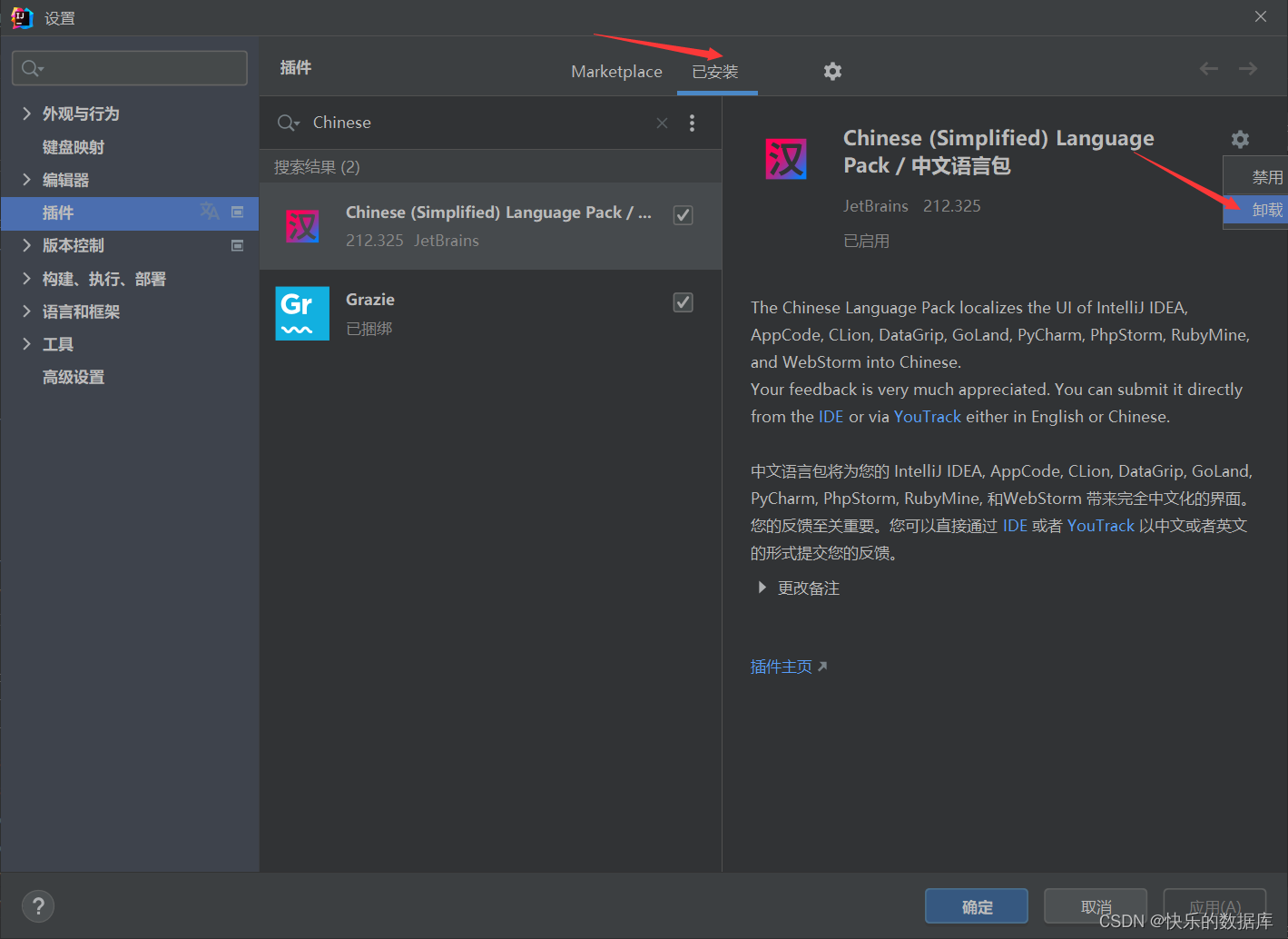Click the Grazie plugin icon
Image resolution: width=1288 pixels, height=939 pixels.
tap(302, 313)
